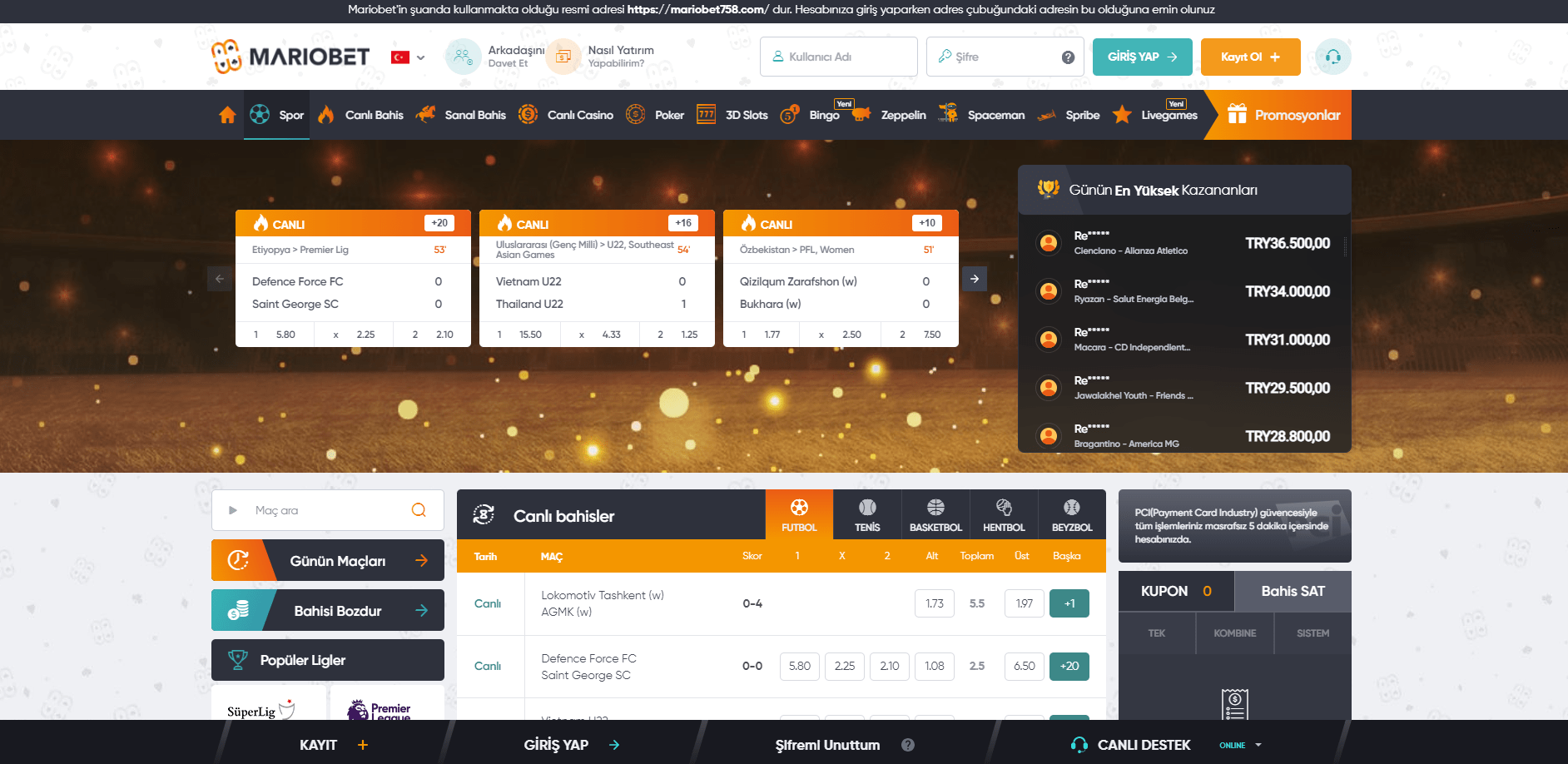The image size is (1568, 764).
Task: Expand the ONLINE status dropdown arrow
Action: [x=1258, y=745]
